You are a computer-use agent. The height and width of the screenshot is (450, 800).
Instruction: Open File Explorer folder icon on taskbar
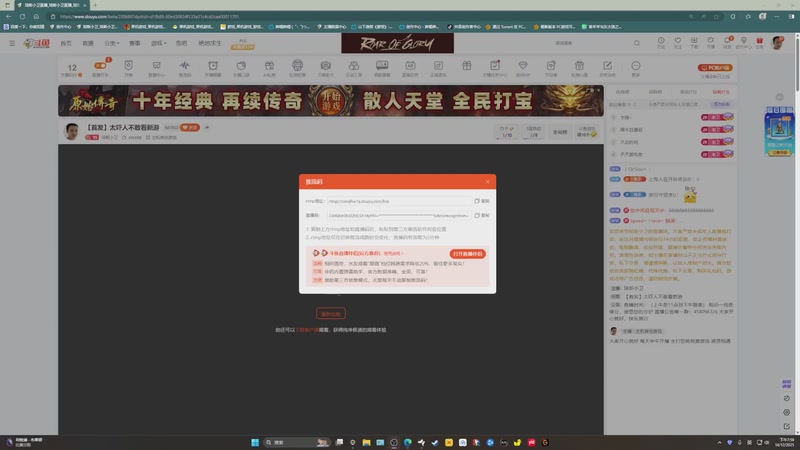click(366, 442)
